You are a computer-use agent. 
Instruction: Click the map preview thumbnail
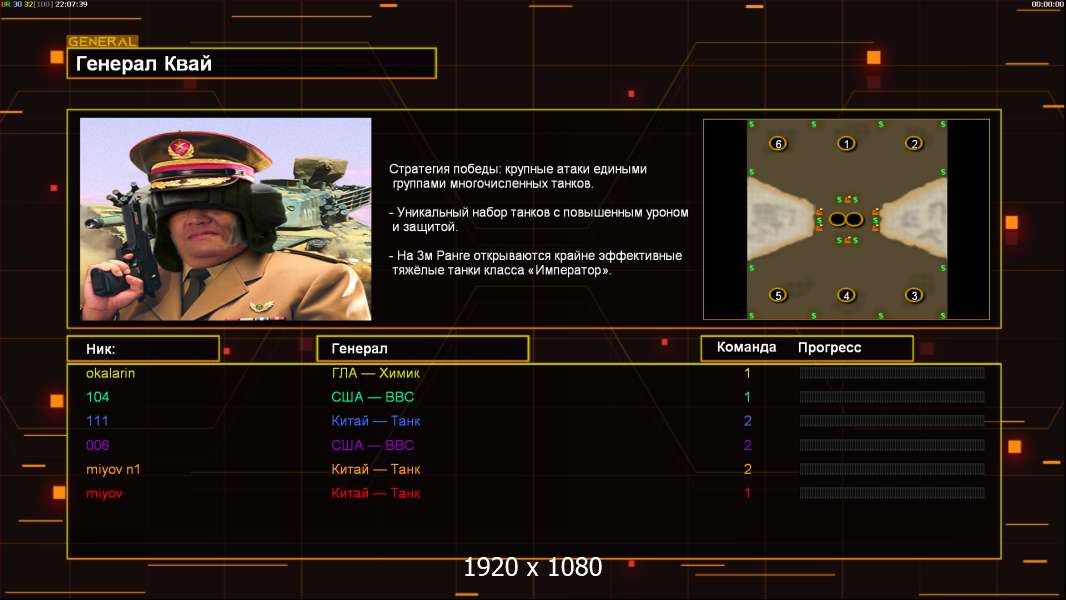[x=846, y=219]
